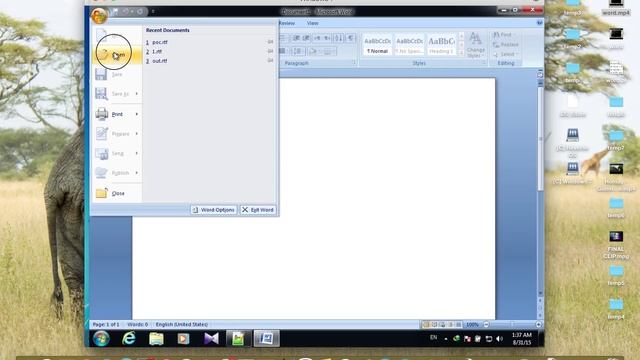Click Undo in Quick Access Toolbar
The image size is (640, 360).
pos(125,12)
